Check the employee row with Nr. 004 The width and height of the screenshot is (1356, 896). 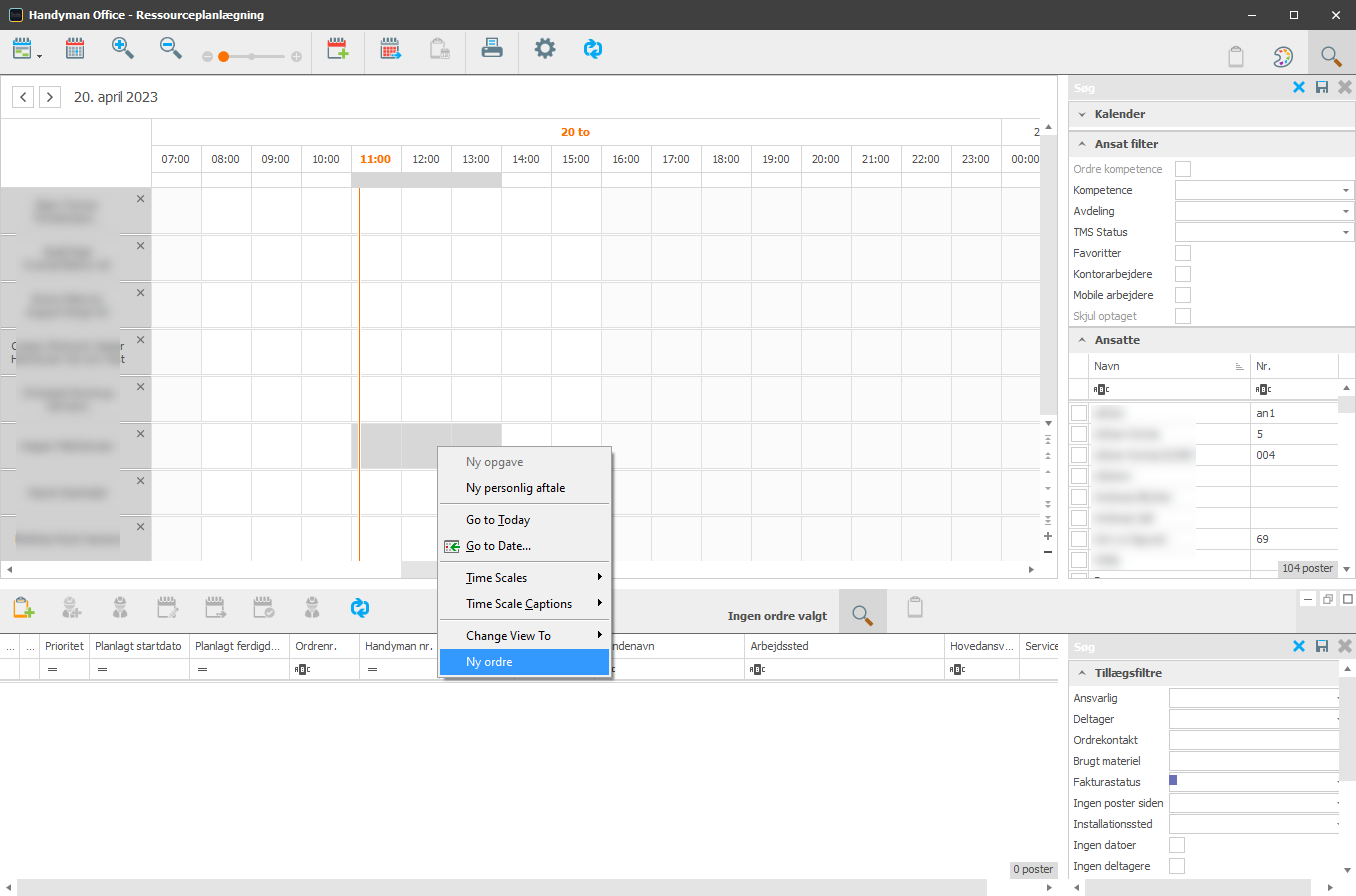[x=1079, y=455]
